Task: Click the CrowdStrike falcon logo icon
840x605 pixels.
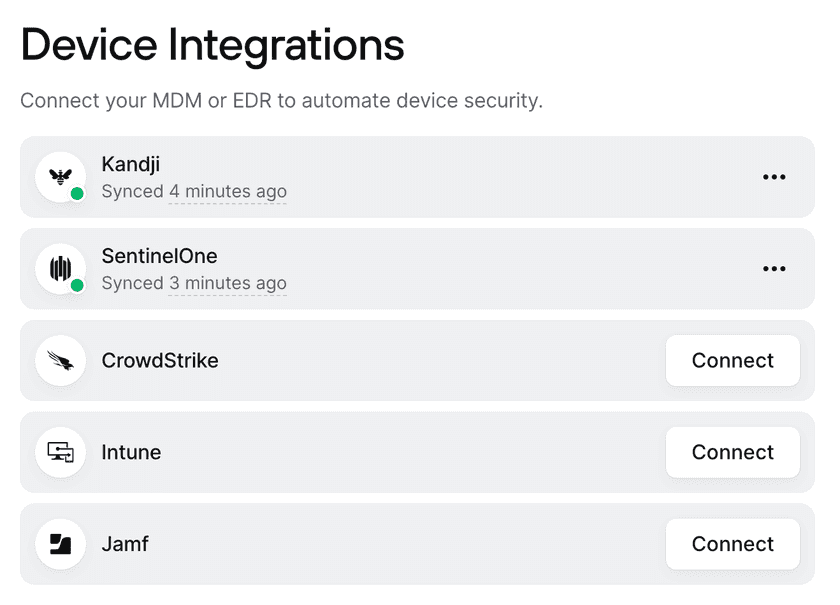Action: pyautogui.click(x=60, y=361)
